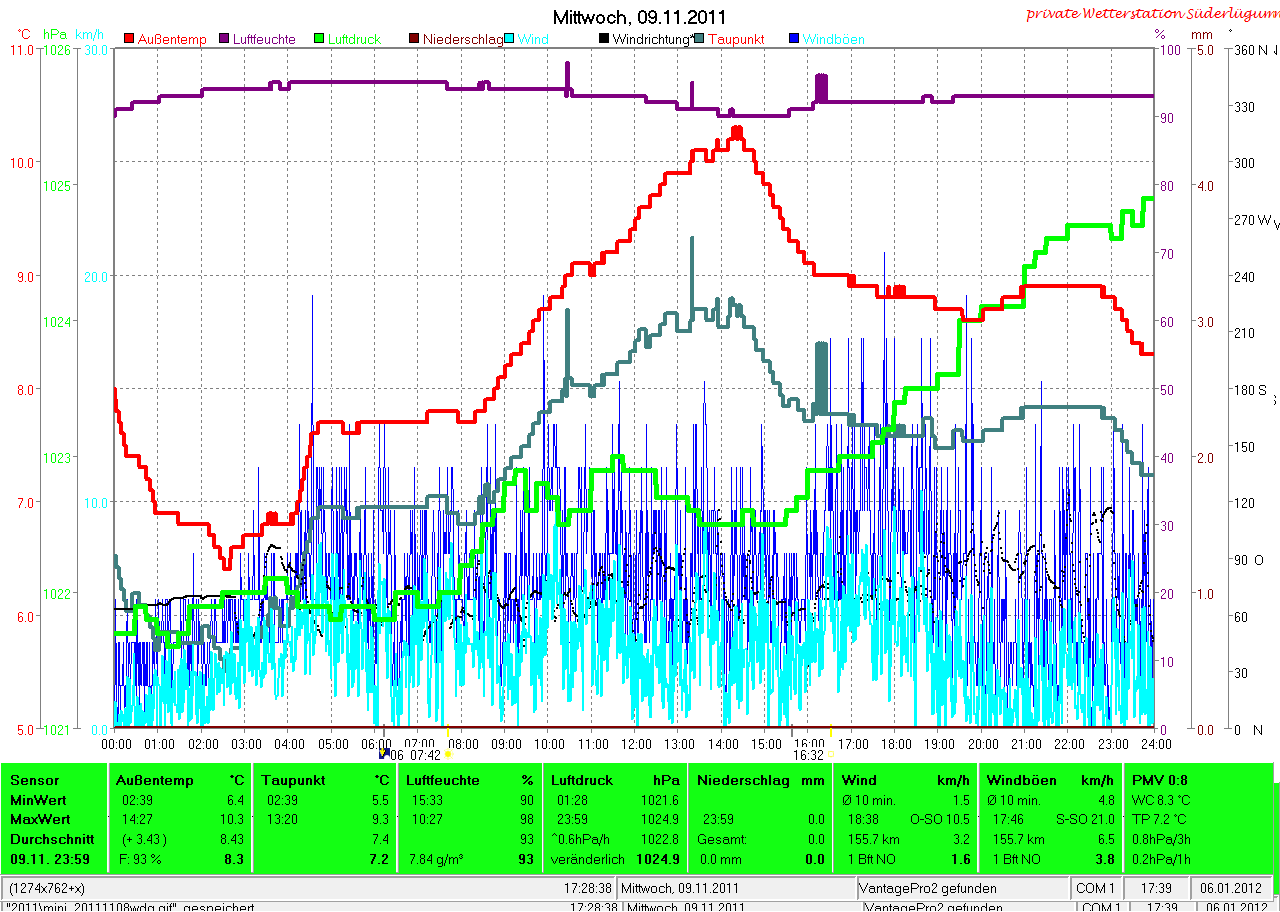
Task: Click the black Windrichtung legend square
Action: [x=604, y=39]
